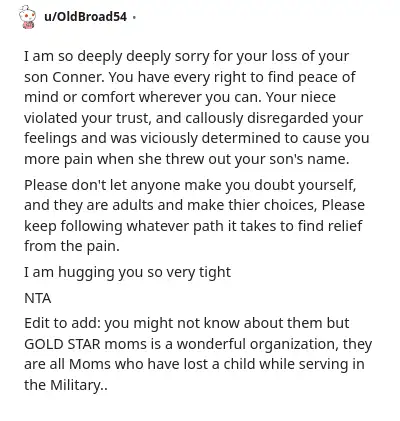This screenshot has width=400, height=421.
Task: Click the dot separator after the username
Action: [x=134, y=17]
